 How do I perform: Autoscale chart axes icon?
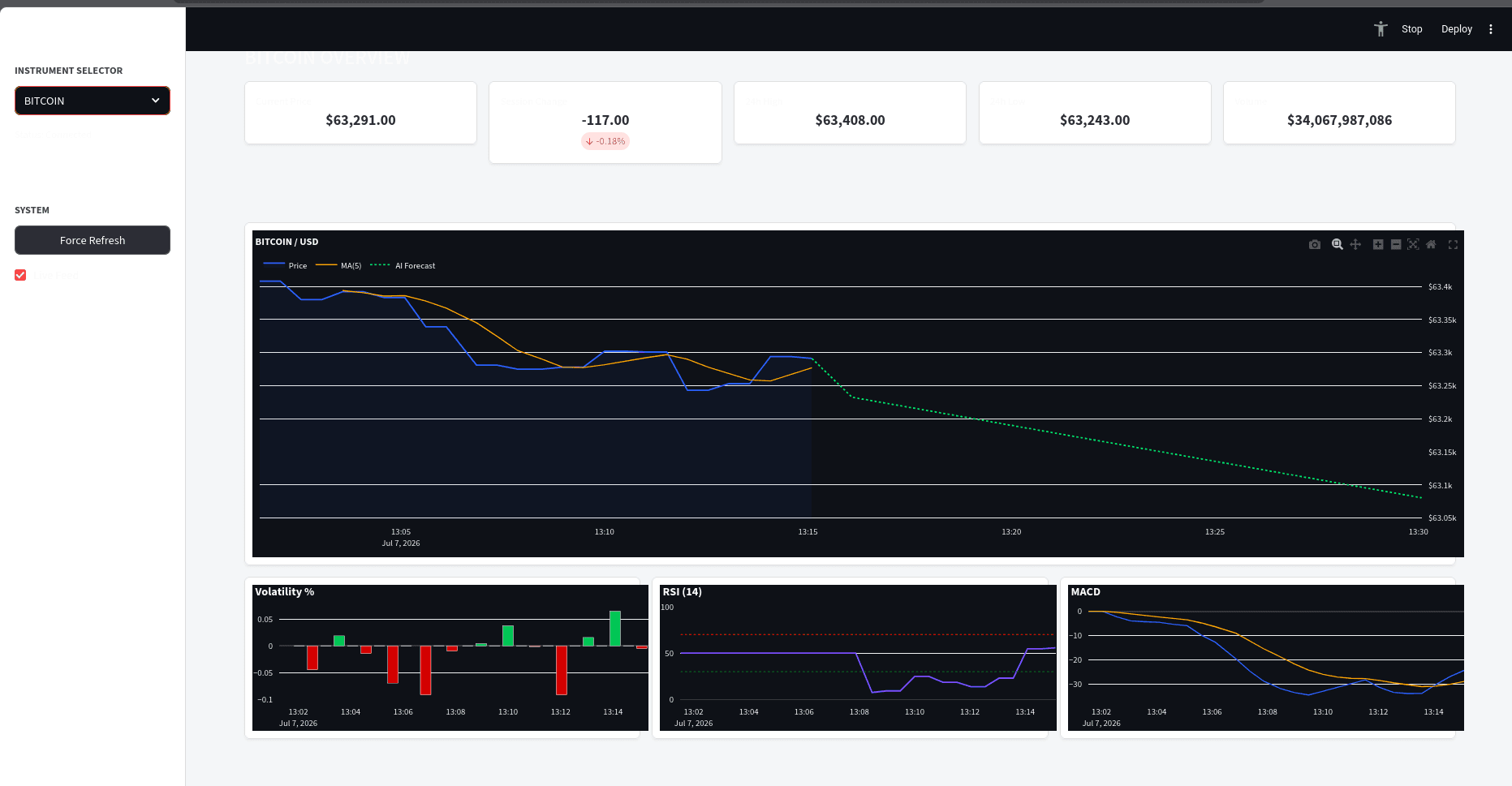tap(1413, 244)
